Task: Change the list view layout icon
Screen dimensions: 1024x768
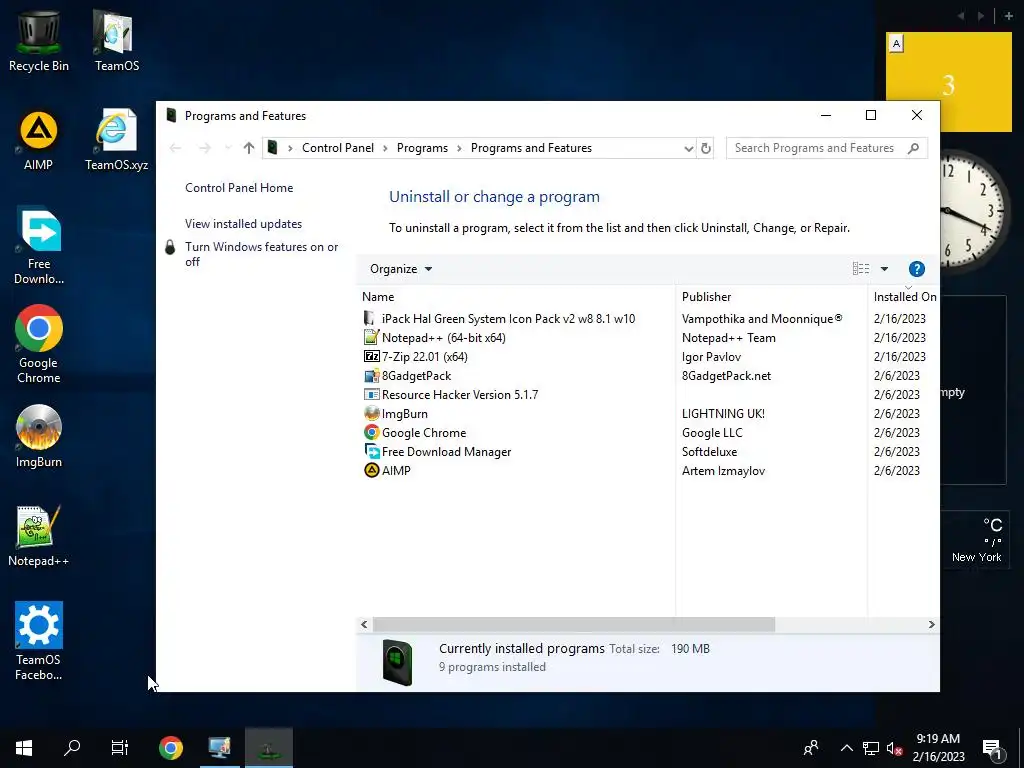Action: (x=861, y=269)
